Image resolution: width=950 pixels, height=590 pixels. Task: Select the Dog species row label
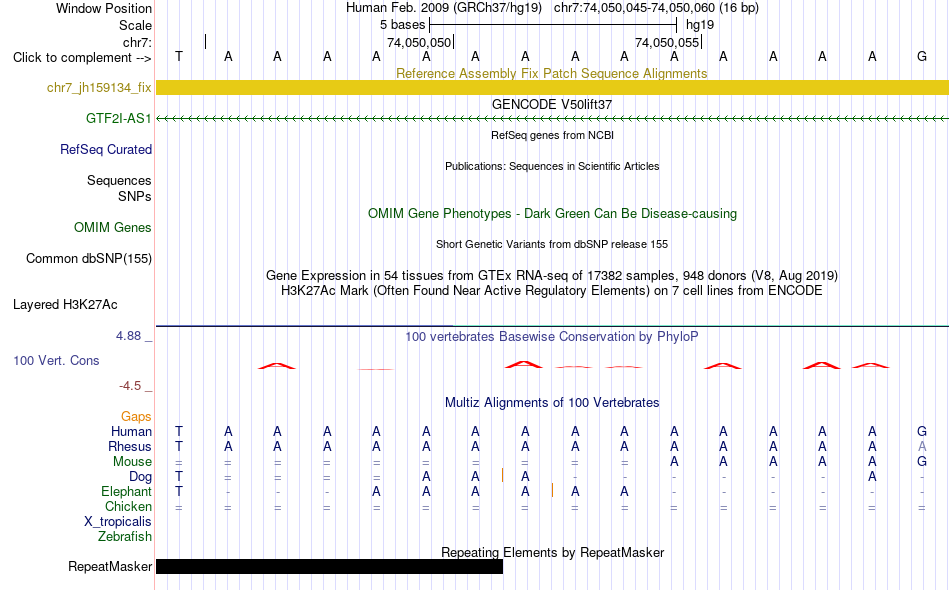[141, 477]
